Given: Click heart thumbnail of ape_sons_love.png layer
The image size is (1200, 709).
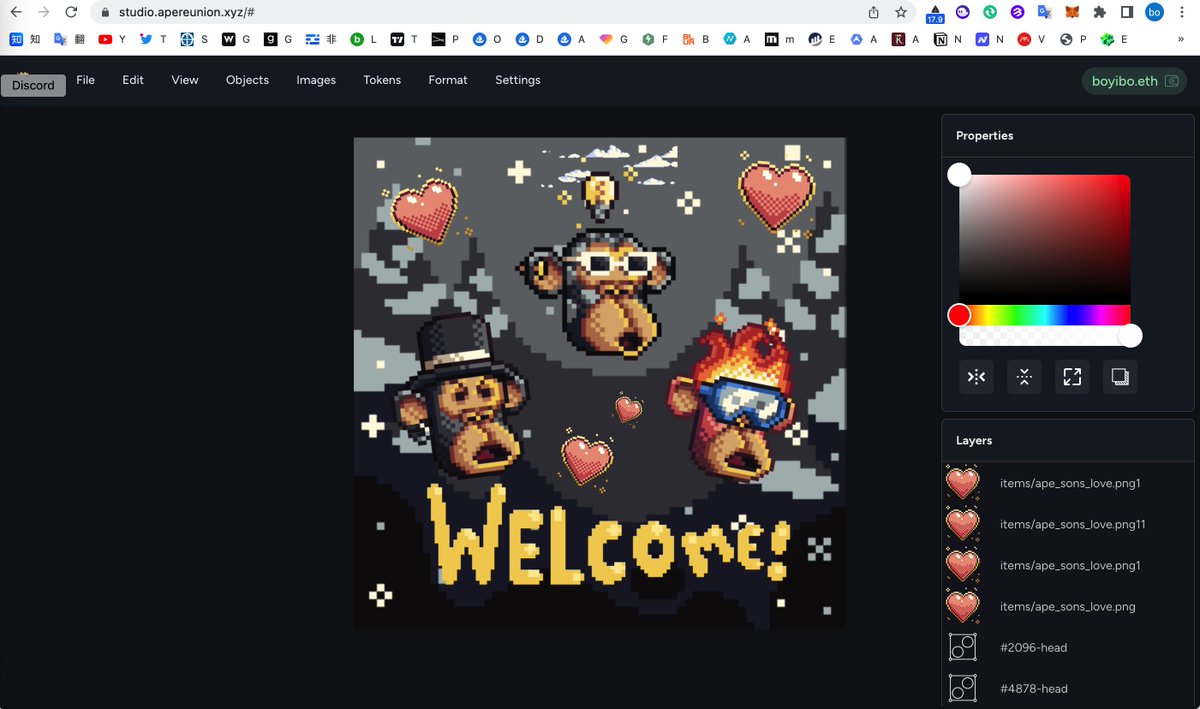Looking at the screenshot, I should tap(962, 606).
